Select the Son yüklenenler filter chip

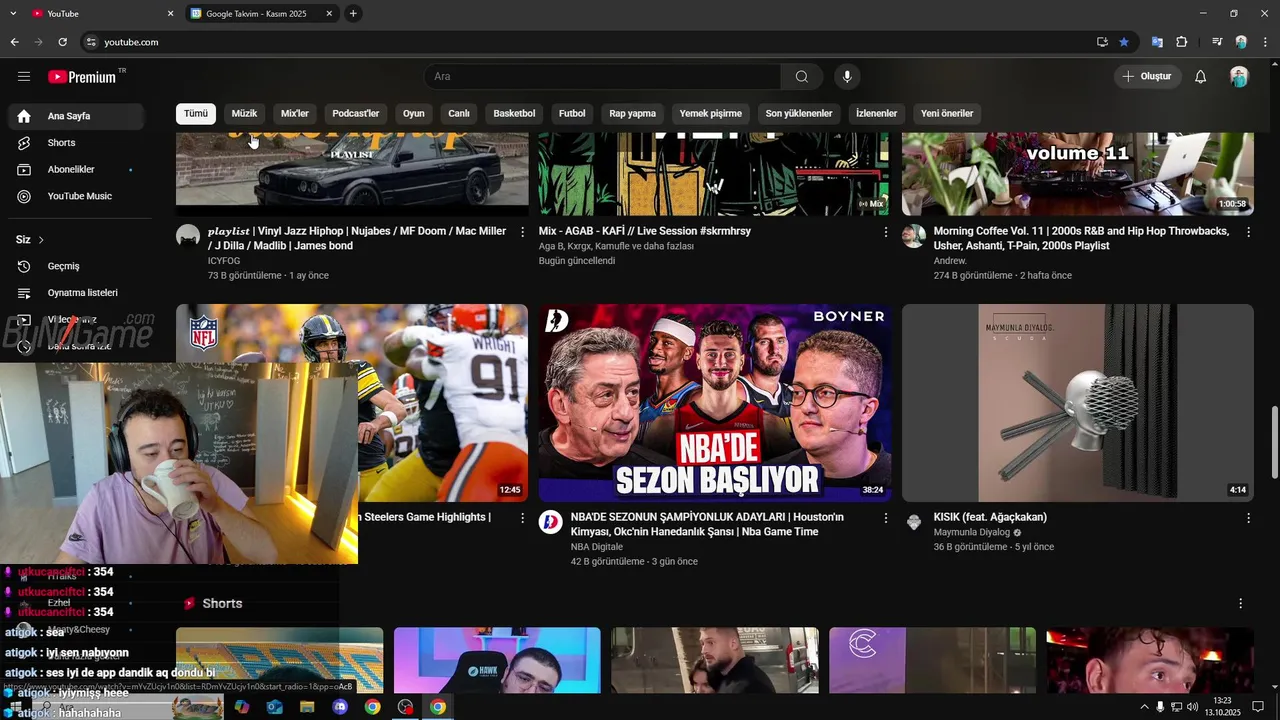(799, 113)
